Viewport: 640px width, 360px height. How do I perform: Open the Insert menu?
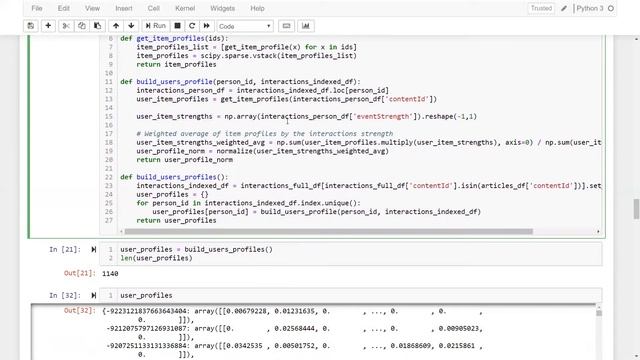coord(124,8)
